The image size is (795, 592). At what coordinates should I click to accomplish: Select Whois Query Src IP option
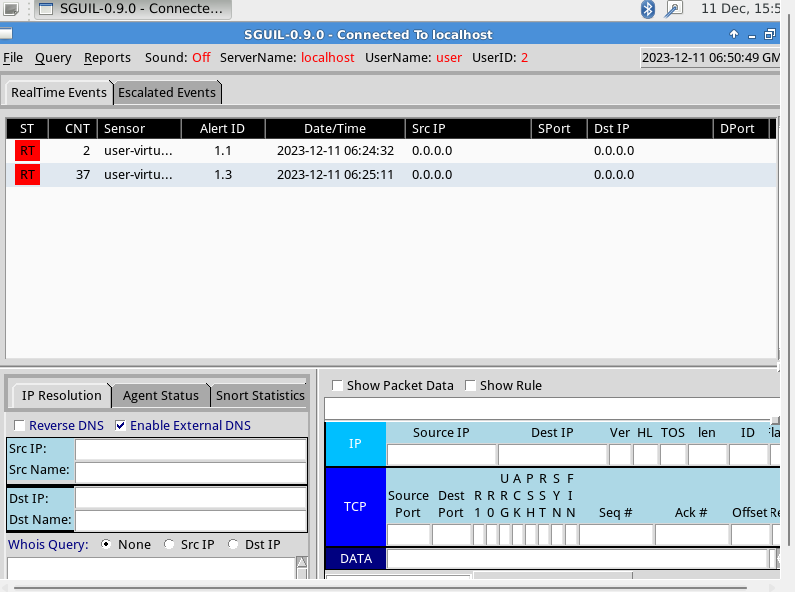point(169,544)
